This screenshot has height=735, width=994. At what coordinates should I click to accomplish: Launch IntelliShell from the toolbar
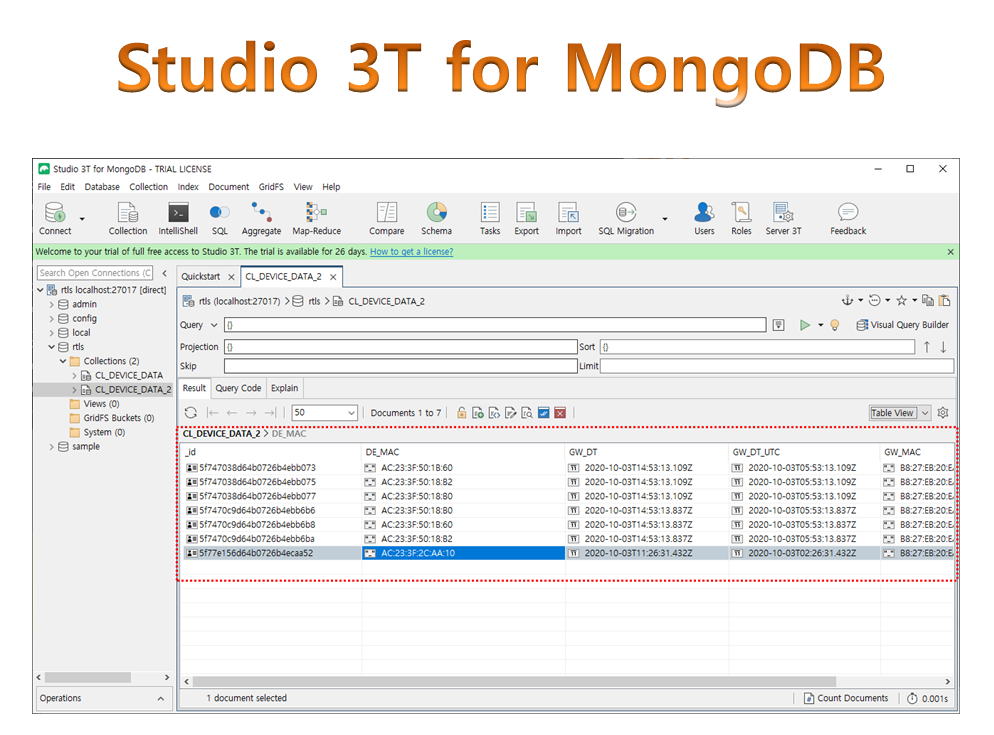coord(178,218)
